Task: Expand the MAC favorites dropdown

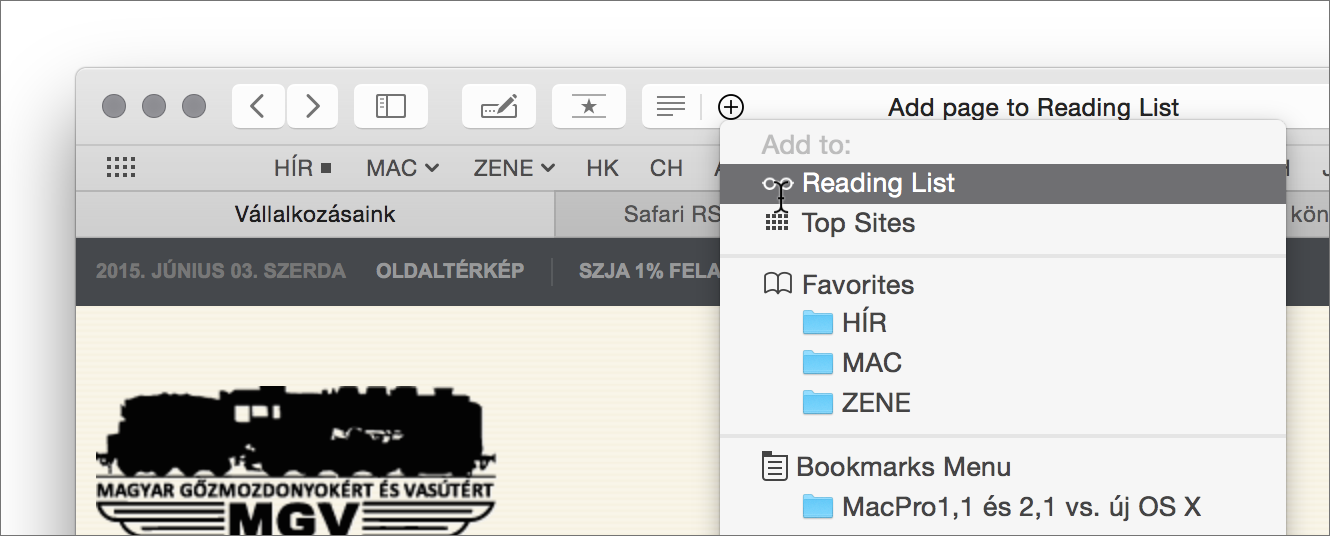Action: 402,168
